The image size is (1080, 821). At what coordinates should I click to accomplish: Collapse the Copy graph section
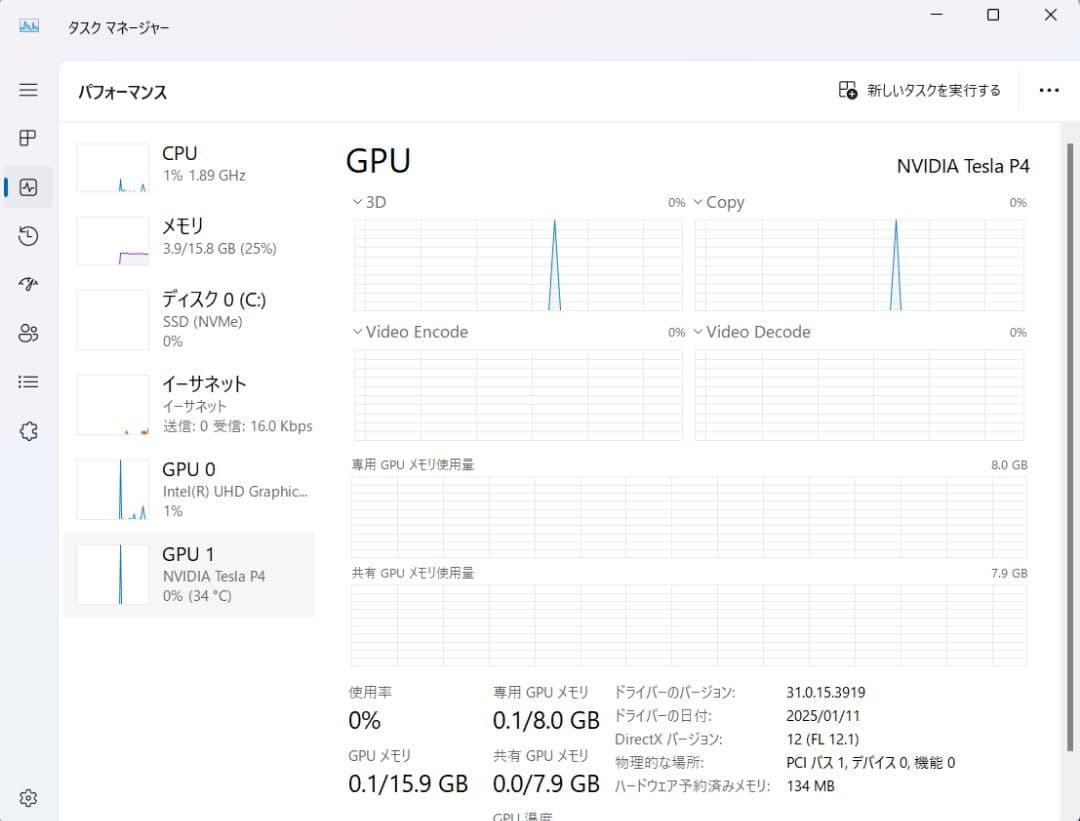pos(698,201)
